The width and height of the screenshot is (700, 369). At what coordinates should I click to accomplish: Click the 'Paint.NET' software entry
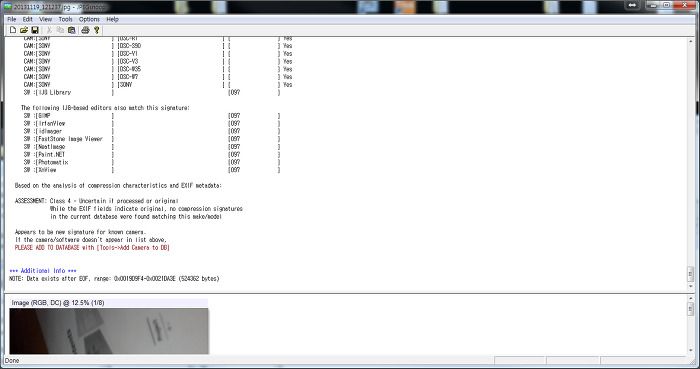(52, 154)
